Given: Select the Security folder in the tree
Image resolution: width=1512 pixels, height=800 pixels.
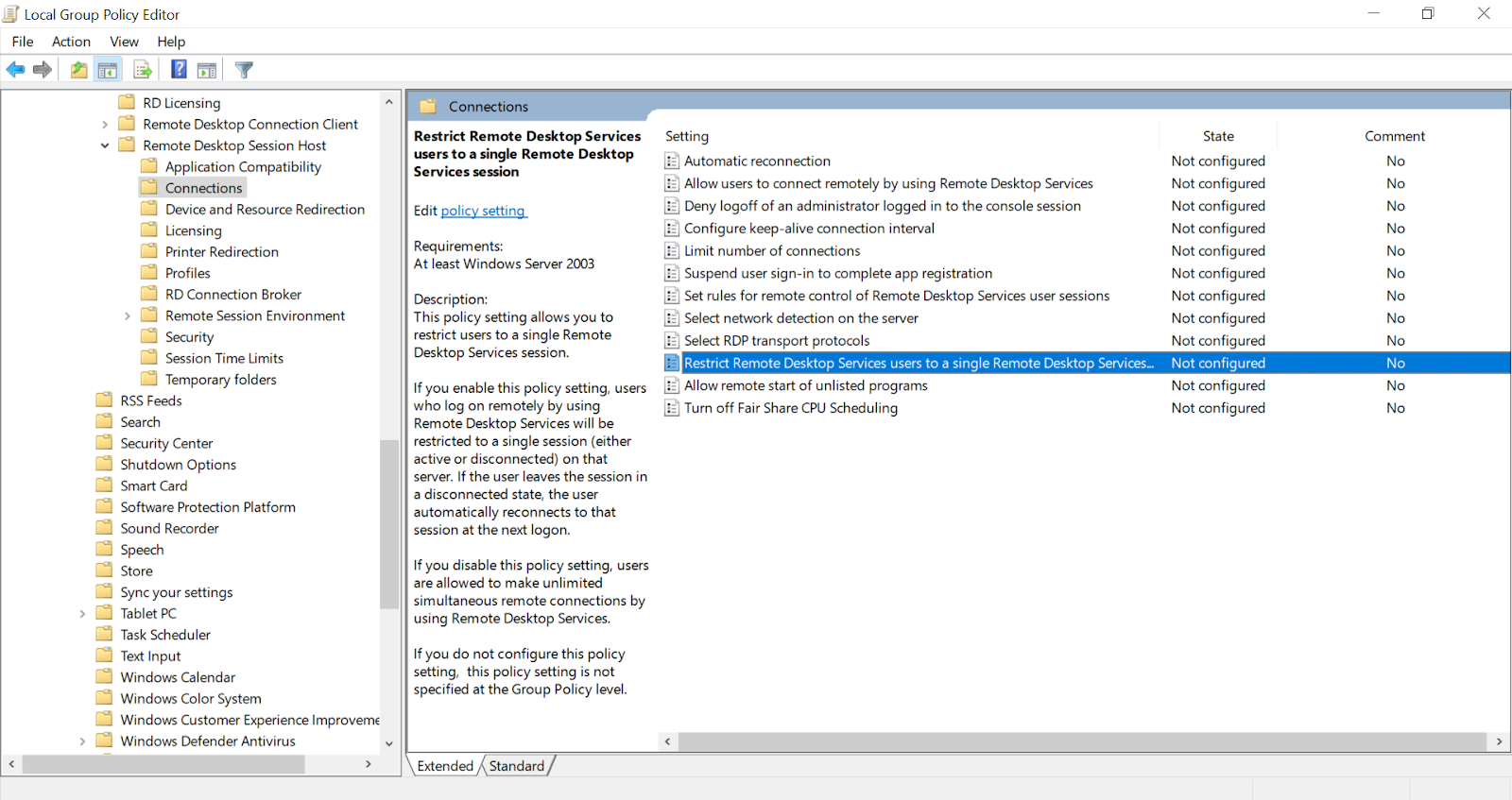Looking at the screenshot, I should [x=189, y=337].
